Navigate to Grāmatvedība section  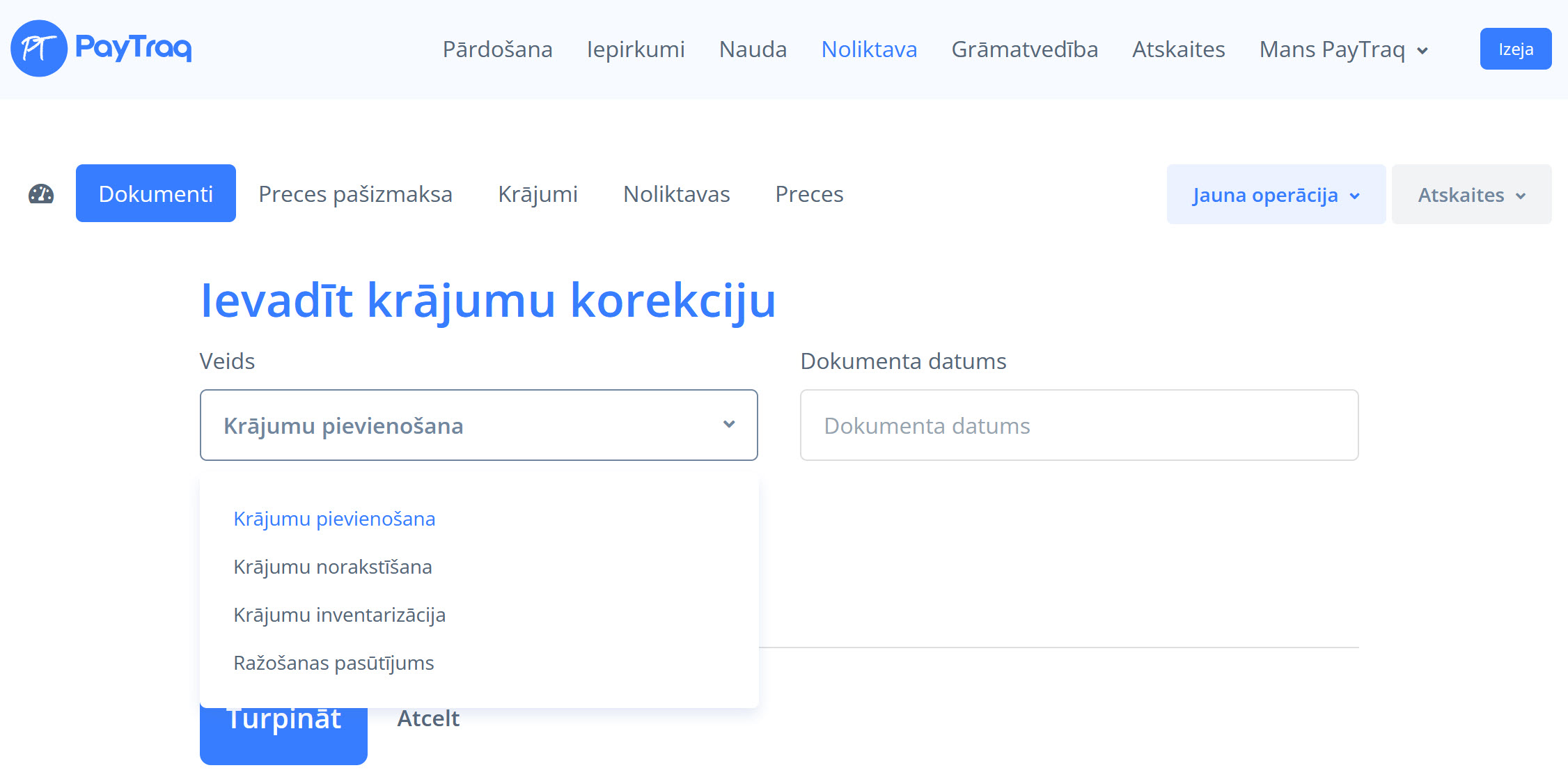point(1024,49)
